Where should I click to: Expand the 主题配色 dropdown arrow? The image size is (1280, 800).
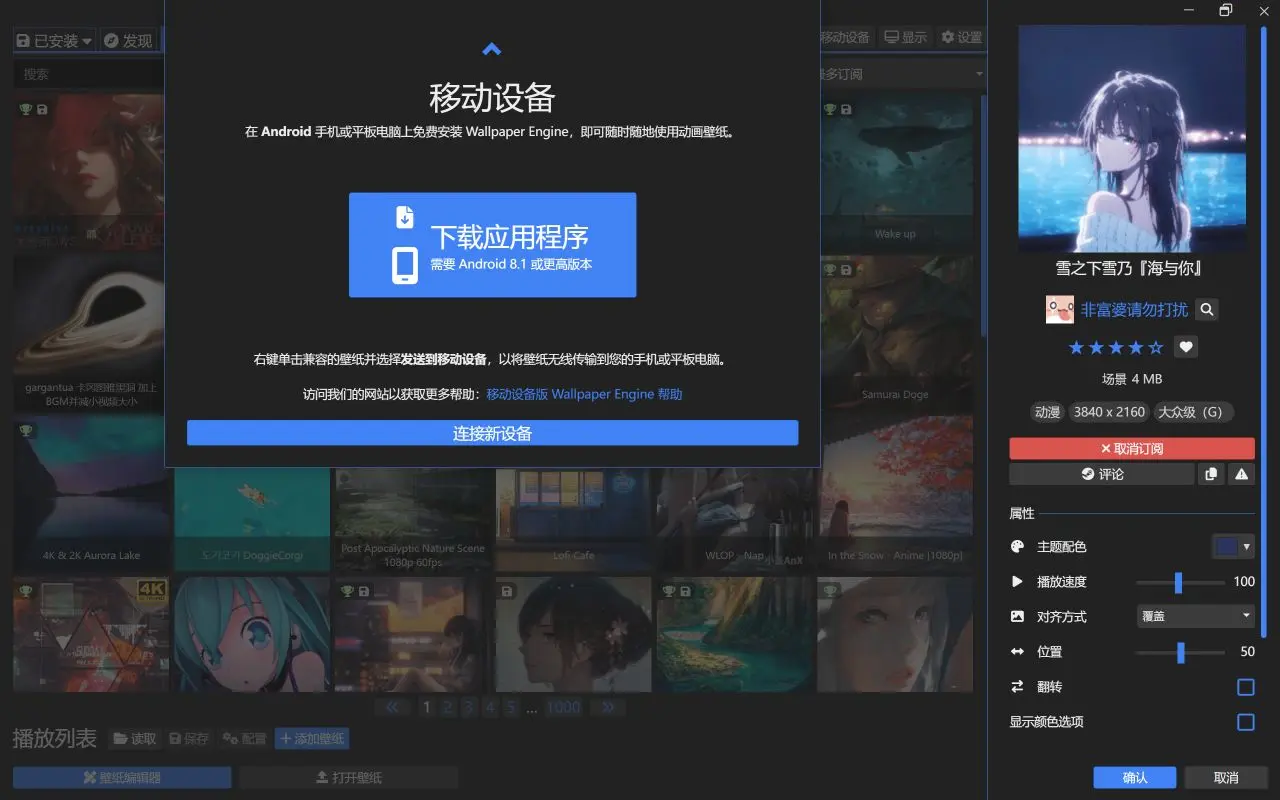click(x=1247, y=547)
